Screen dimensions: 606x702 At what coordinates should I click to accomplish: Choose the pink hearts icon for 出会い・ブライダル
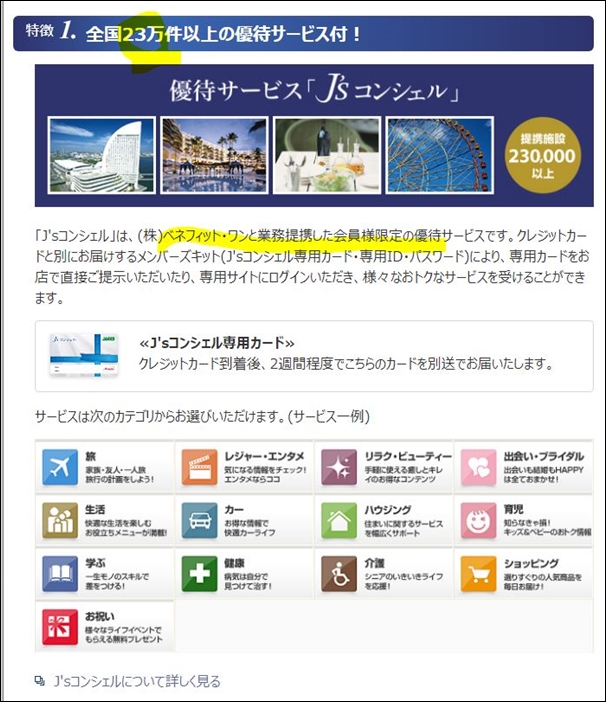click(x=478, y=467)
